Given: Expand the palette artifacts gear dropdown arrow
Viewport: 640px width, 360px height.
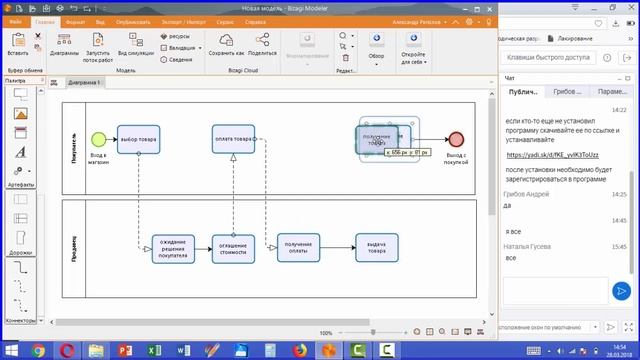Looking at the screenshot, I should click(x=29, y=171).
